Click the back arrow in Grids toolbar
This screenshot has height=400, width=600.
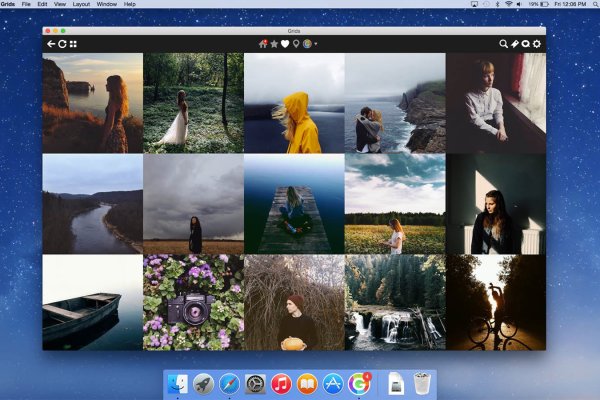click(x=51, y=44)
